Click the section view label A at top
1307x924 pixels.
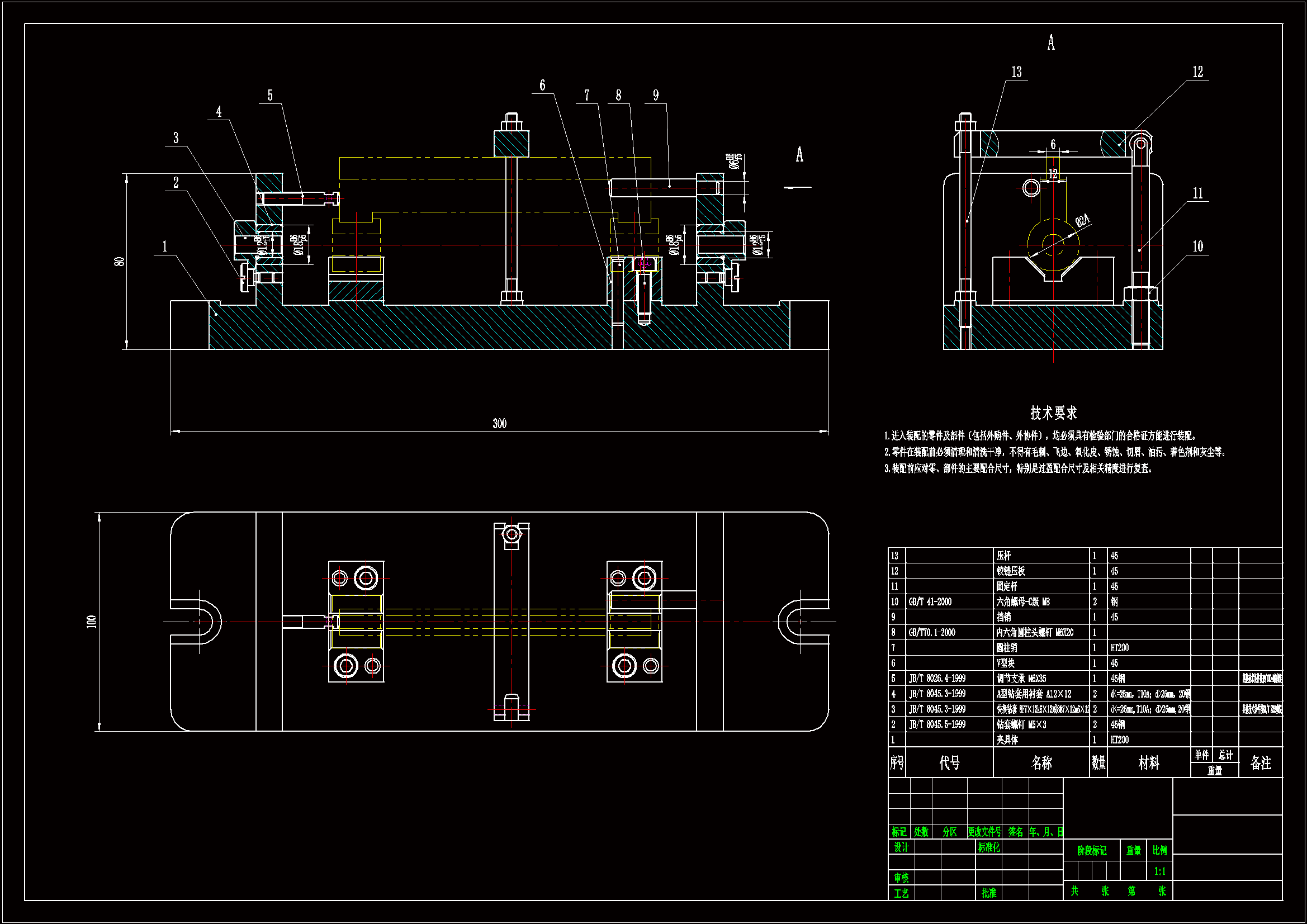1051,42
